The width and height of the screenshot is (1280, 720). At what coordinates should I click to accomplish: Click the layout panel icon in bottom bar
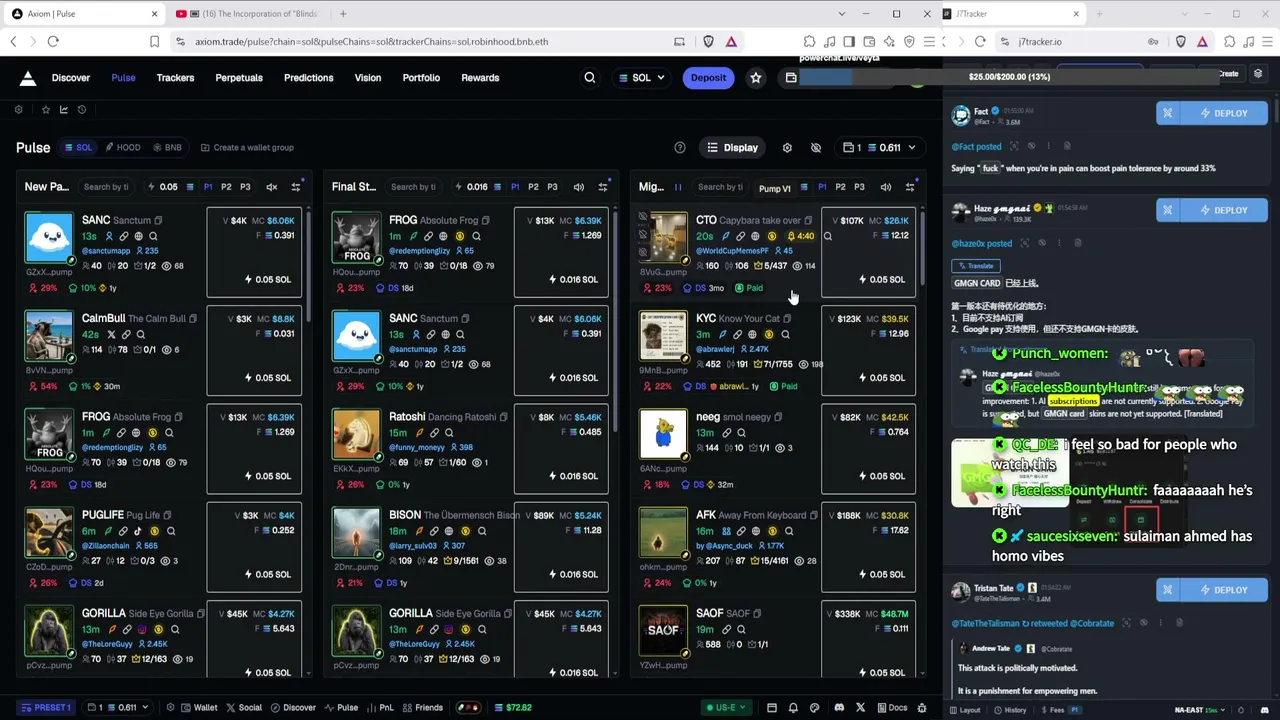[772, 708]
